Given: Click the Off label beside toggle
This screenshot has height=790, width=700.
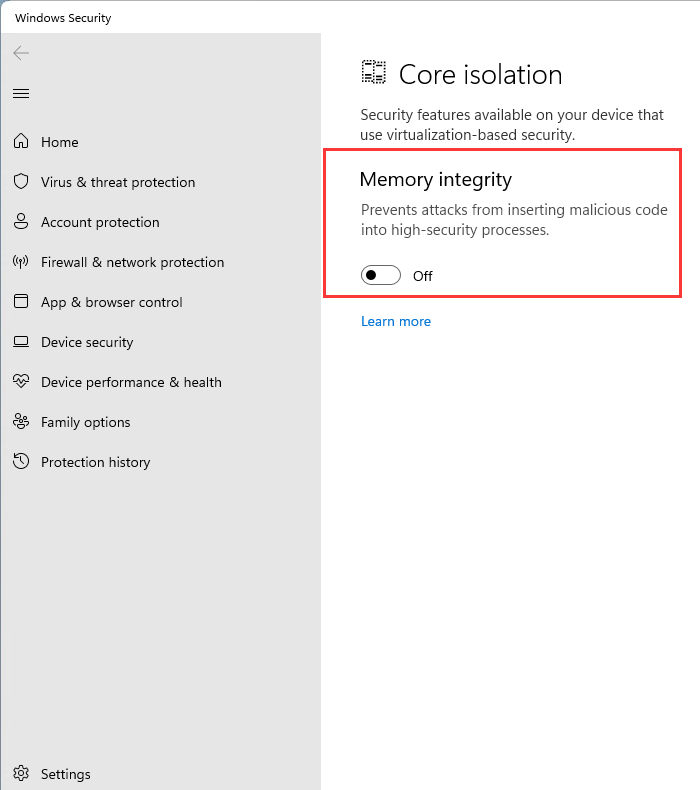Looking at the screenshot, I should tap(423, 276).
